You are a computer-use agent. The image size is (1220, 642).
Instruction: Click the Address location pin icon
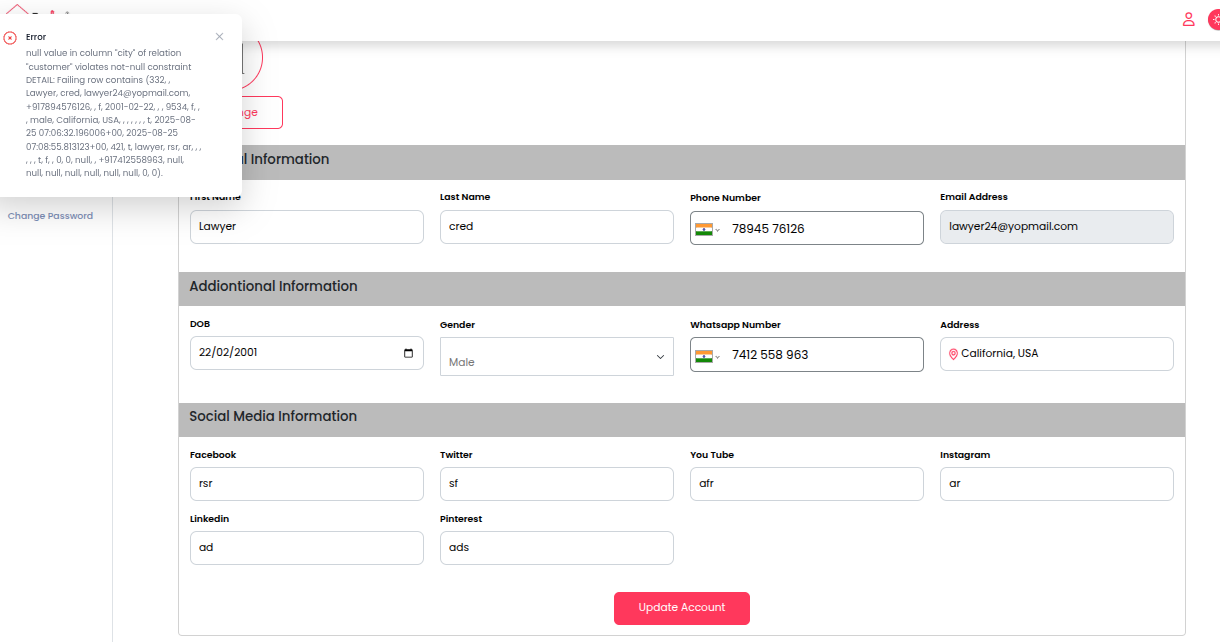point(953,354)
